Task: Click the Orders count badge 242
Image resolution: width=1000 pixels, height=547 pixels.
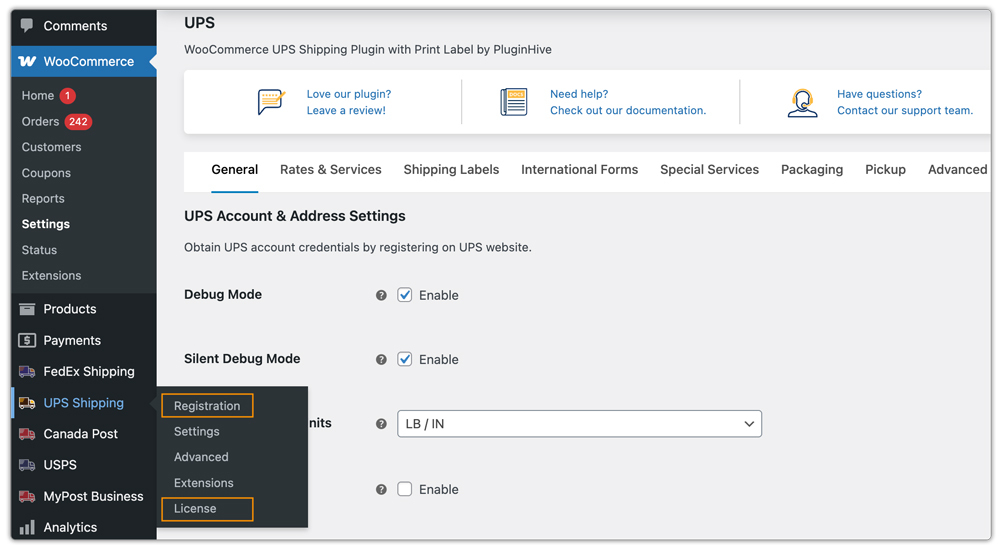Action: click(x=78, y=122)
